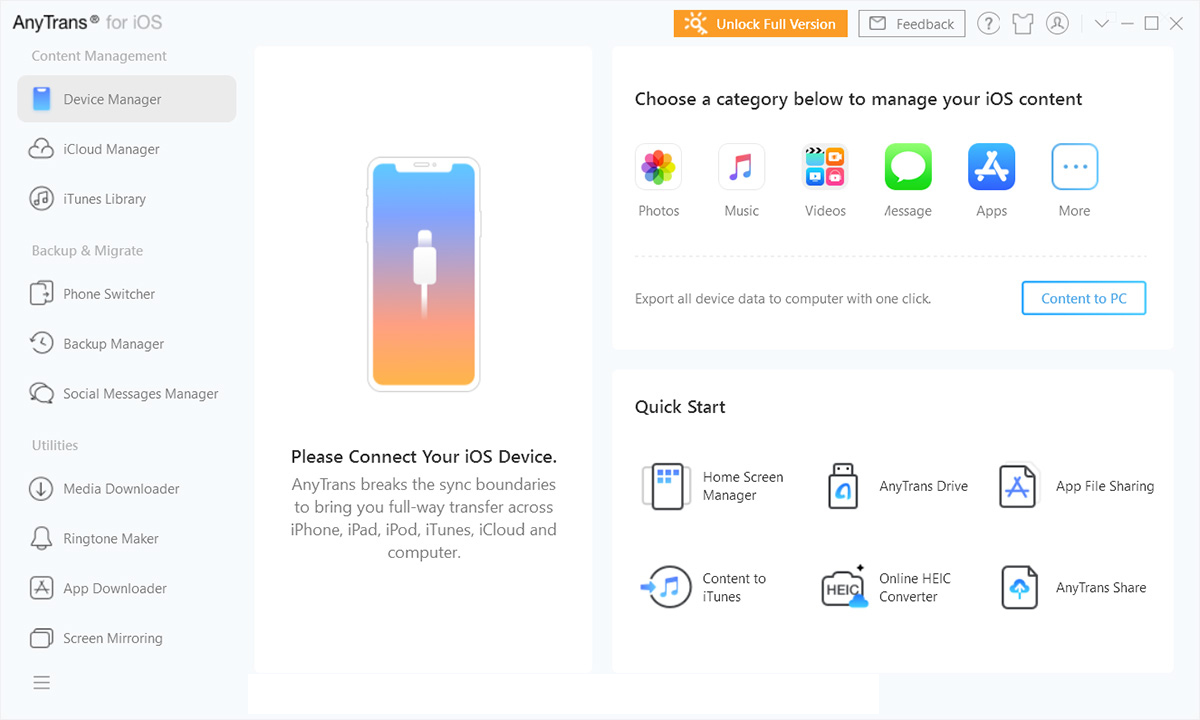Click the Quick Start heading
The height and width of the screenshot is (720, 1200).
pos(680,407)
